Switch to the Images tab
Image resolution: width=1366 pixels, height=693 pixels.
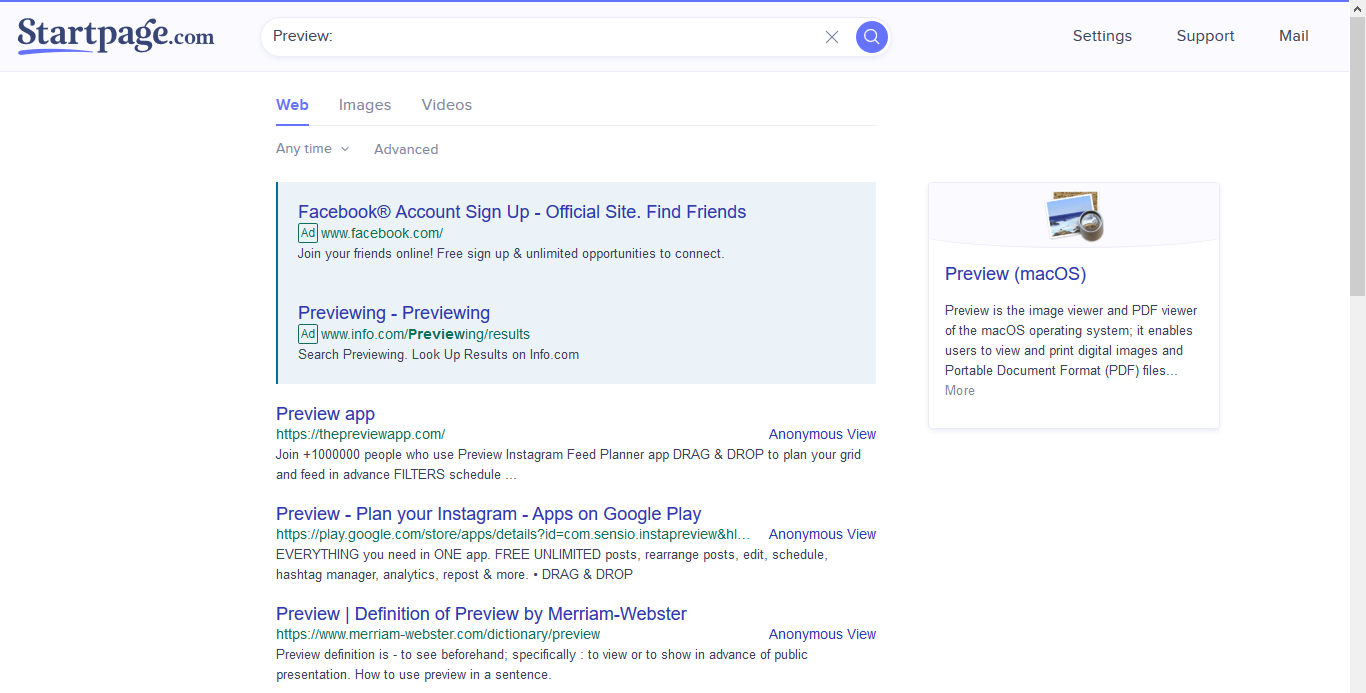pyautogui.click(x=364, y=105)
